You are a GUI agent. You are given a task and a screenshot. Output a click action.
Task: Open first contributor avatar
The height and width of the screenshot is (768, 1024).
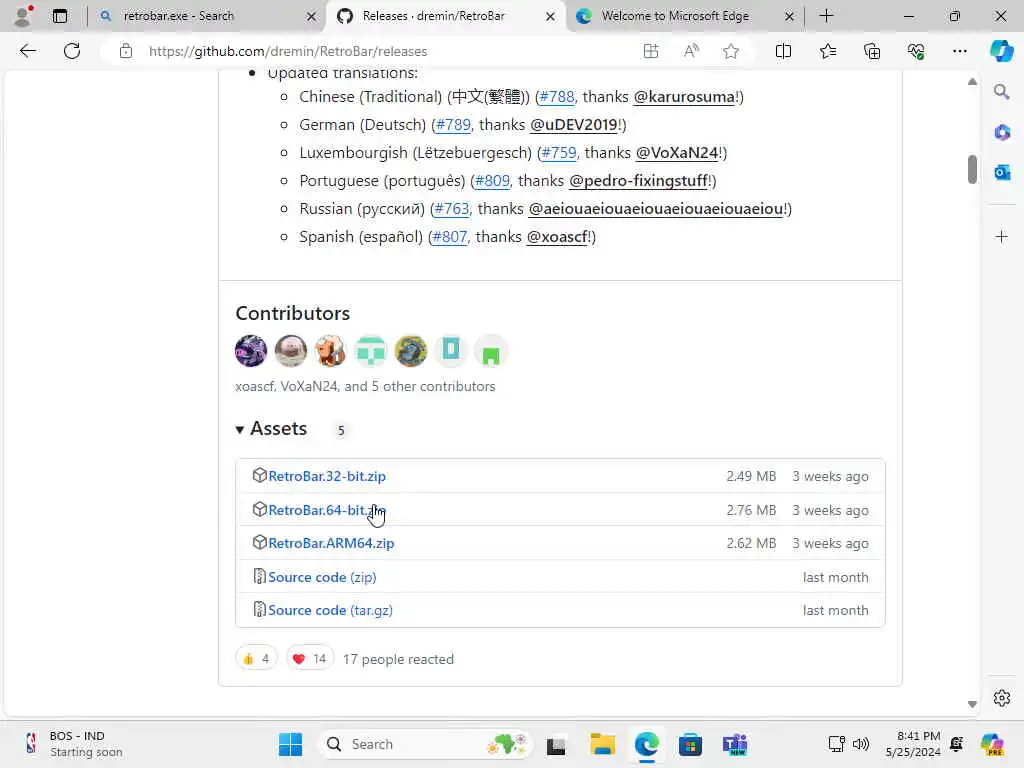click(251, 351)
